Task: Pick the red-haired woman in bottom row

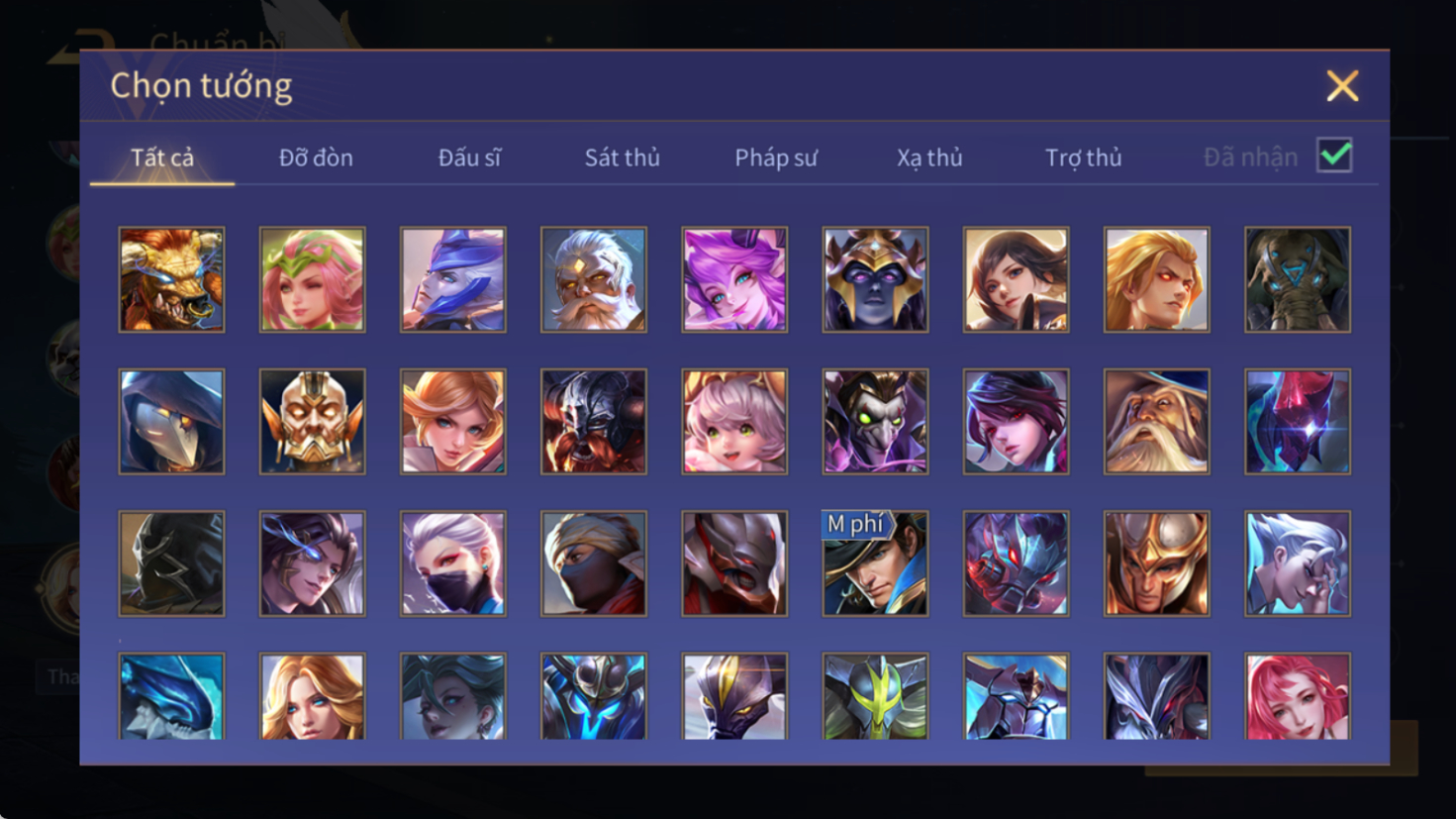Action: click(x=1298, y=696)
